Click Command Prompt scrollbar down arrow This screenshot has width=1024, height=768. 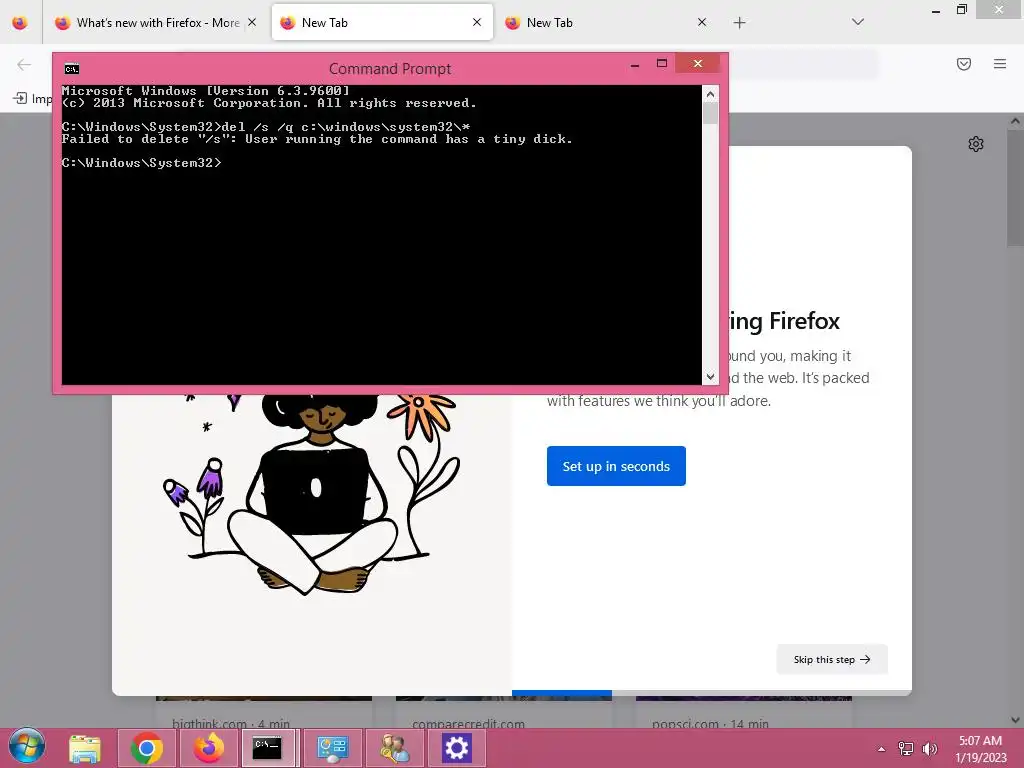pyautogui.click(x=711, y=377)
